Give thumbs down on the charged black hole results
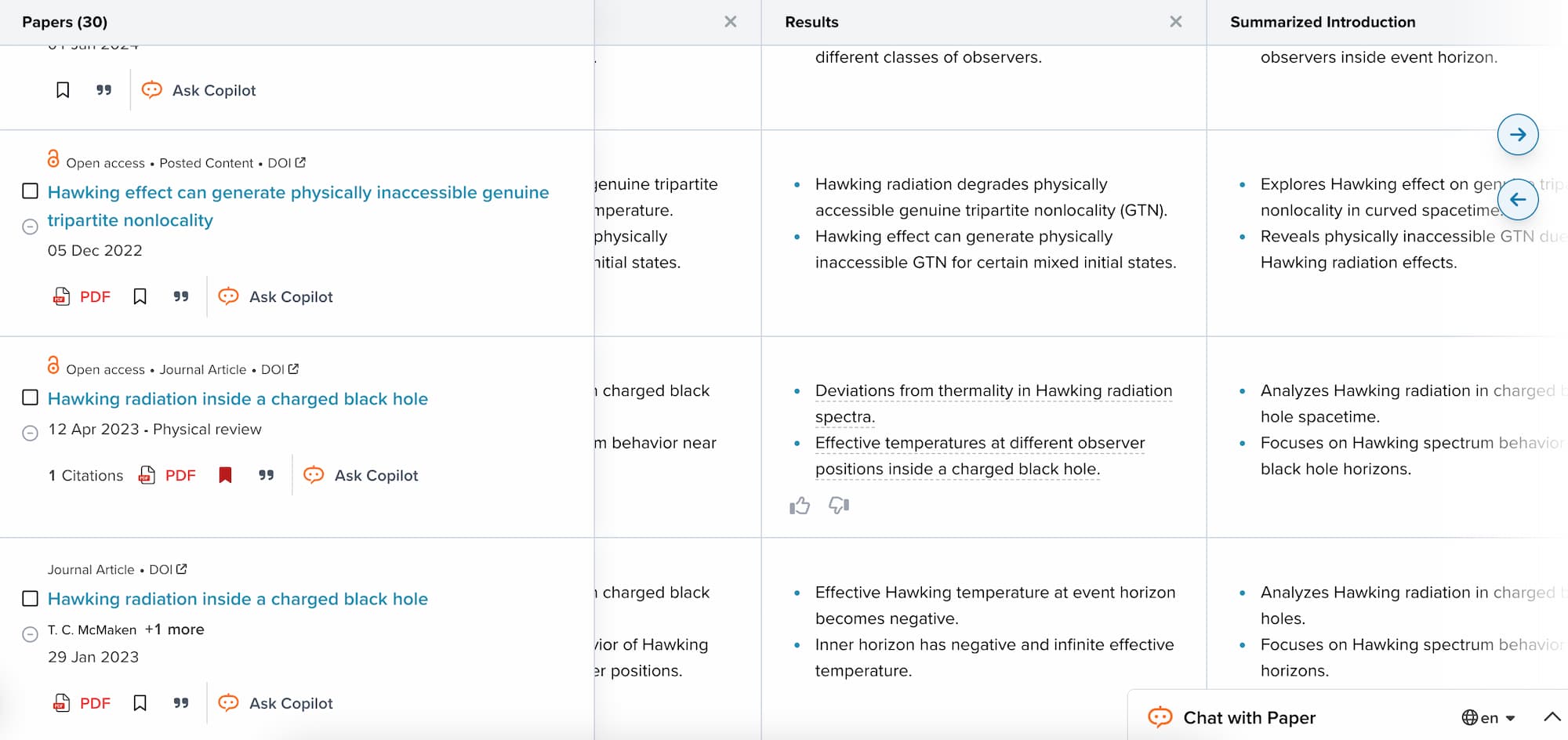 tap(837, 506)
